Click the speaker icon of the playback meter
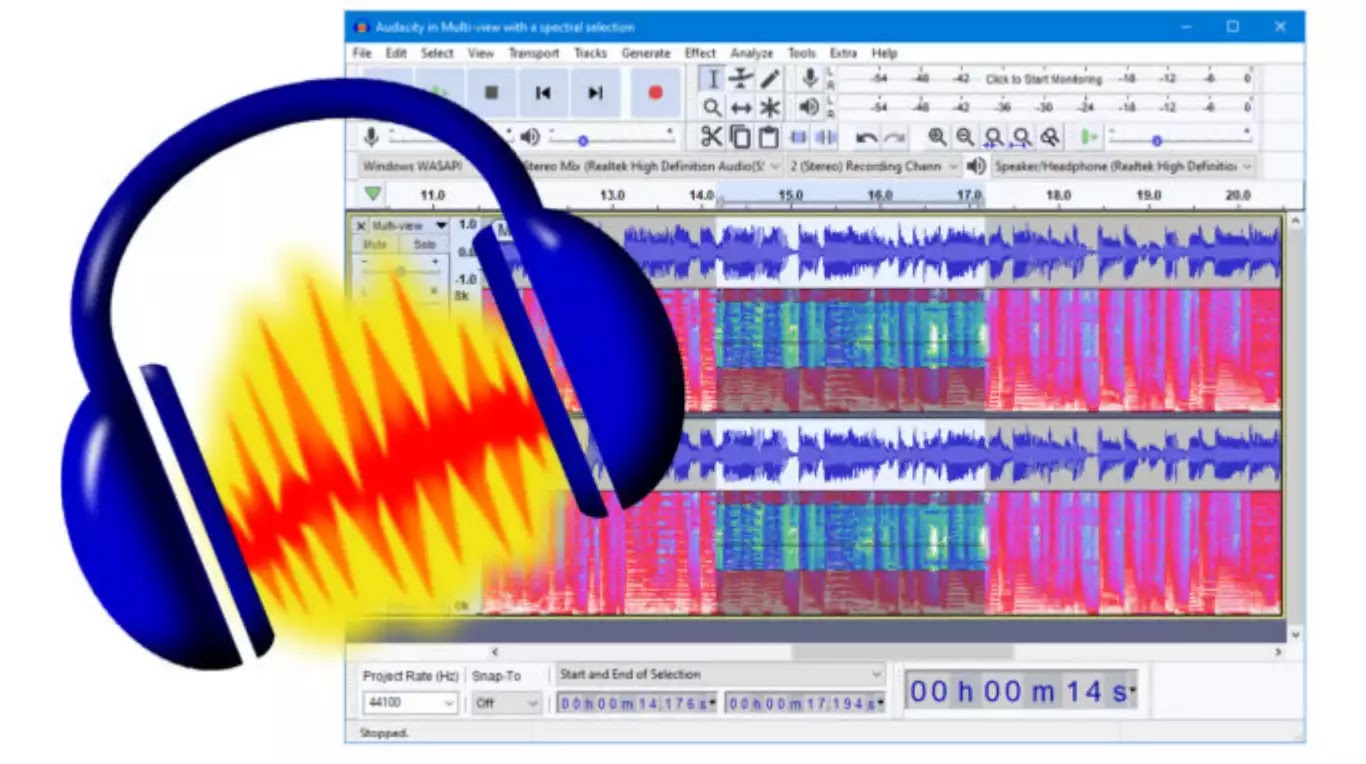 [810, 107]
